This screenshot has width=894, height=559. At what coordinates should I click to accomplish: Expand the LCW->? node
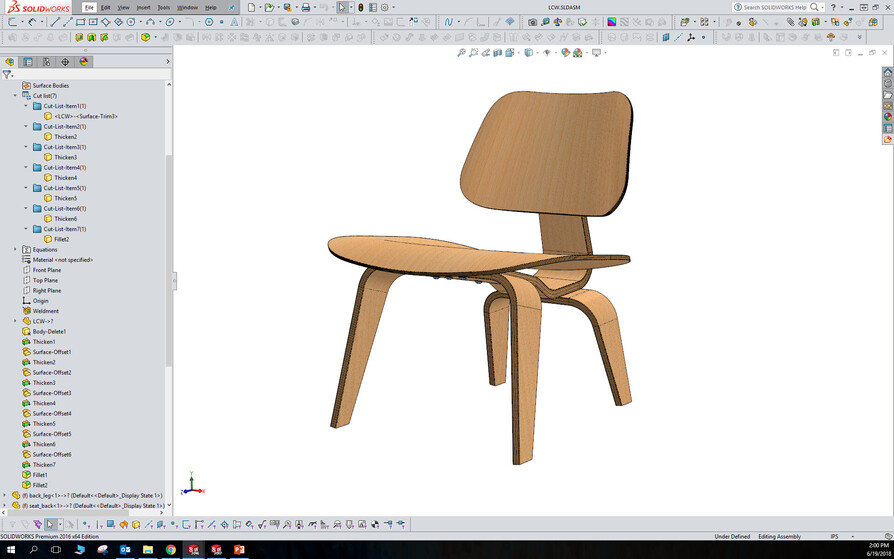coord(15,321)
